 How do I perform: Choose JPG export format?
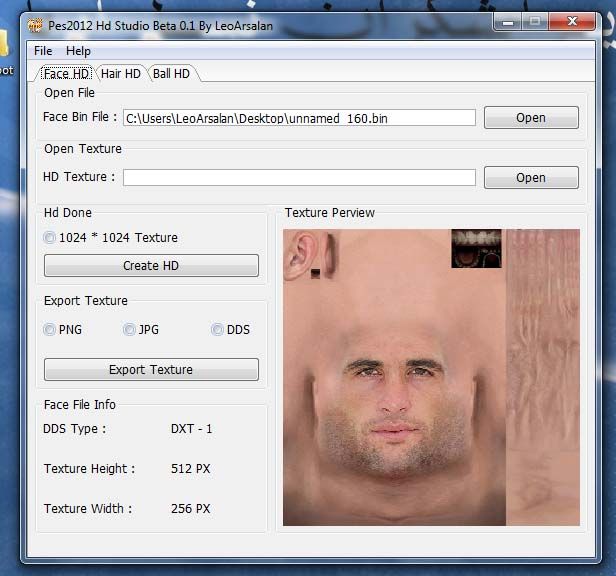(129, 329)
